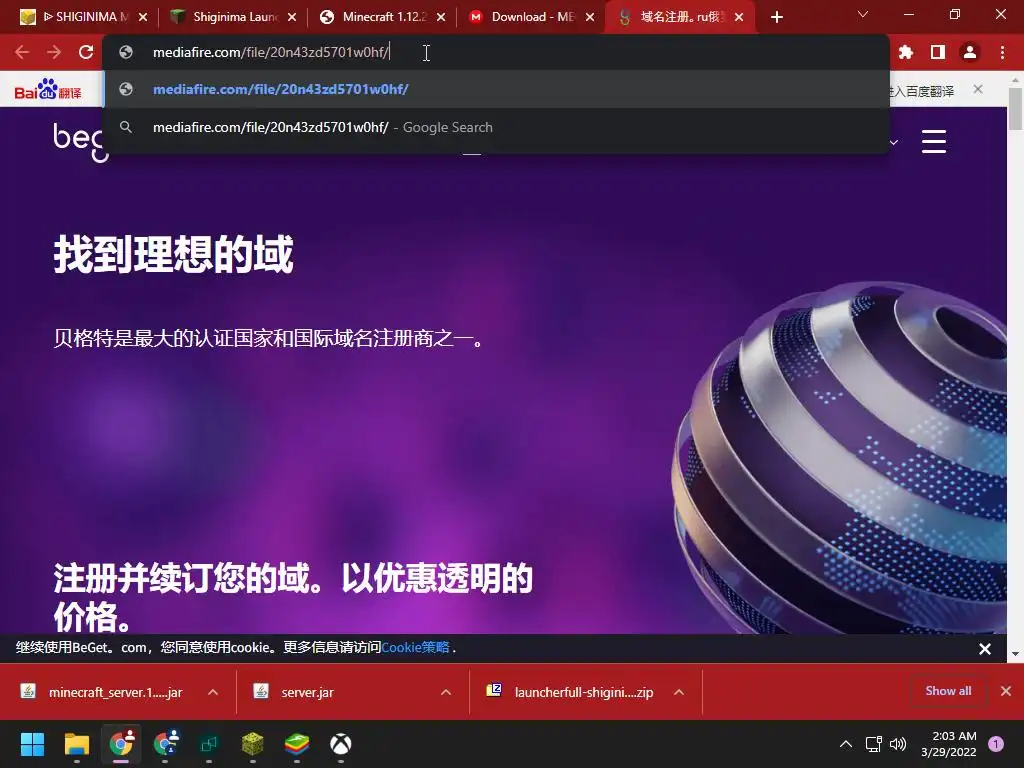This screenshot has width=1024, height=768.
Task: Show hidden system tray icons
Action: click(846, 744)
